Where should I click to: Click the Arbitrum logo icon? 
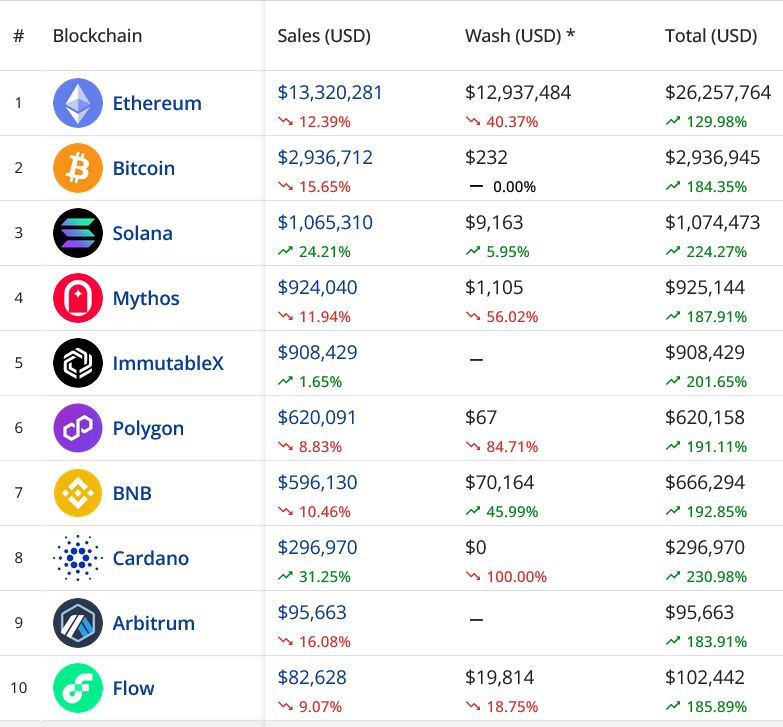click(78, 623)
